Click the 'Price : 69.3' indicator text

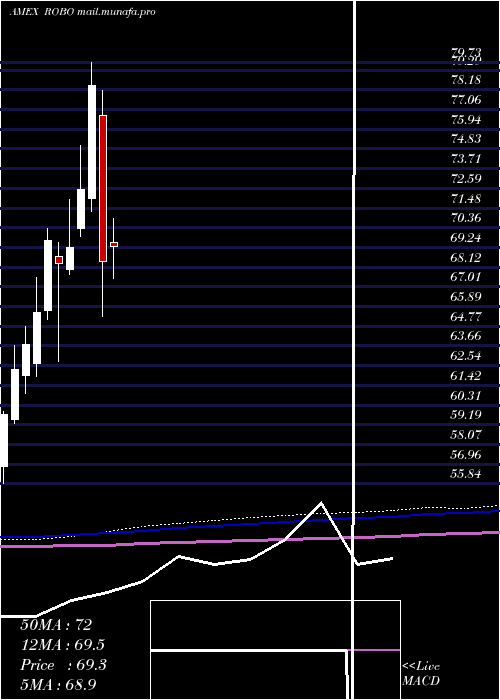63,665
